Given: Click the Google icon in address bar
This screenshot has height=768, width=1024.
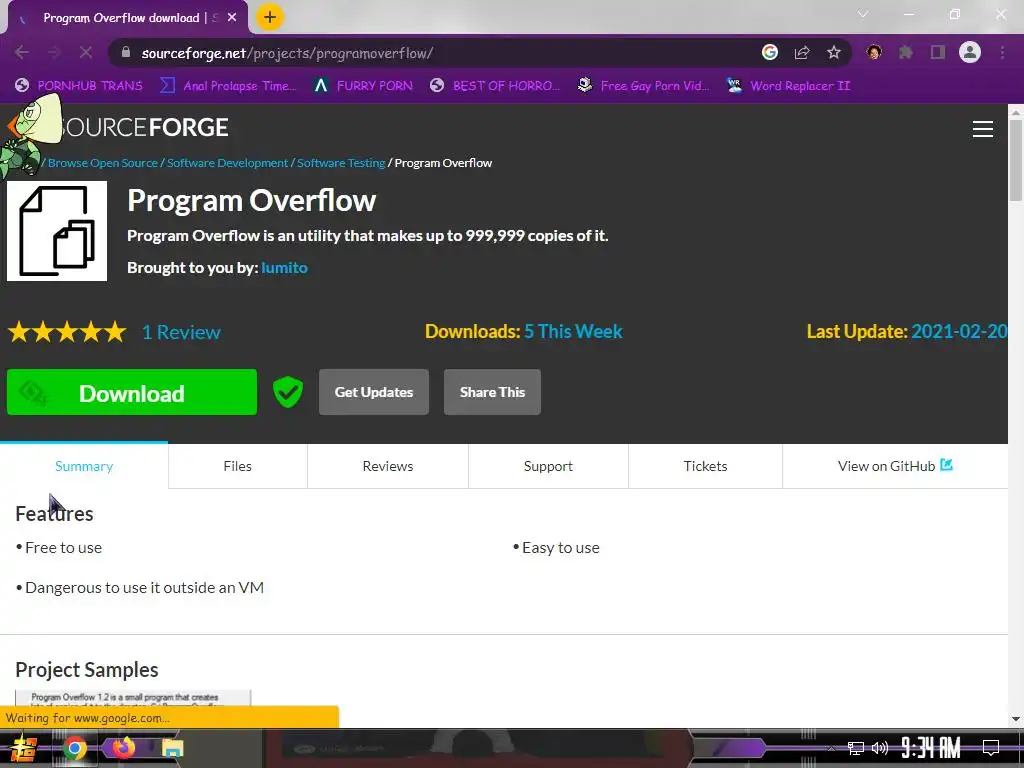Looking at the screenshot, I should [x=770, y=52].
